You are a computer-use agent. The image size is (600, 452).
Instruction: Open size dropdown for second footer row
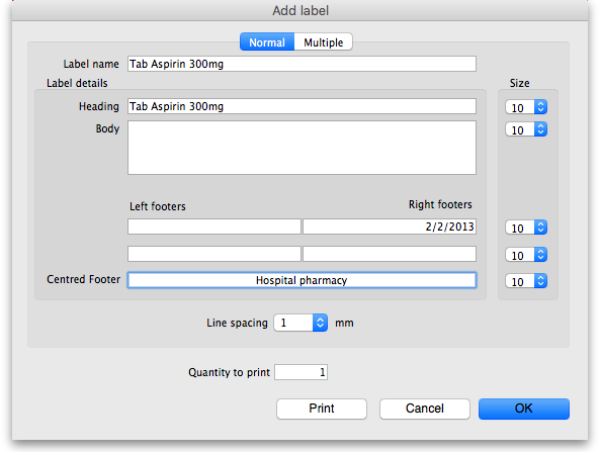click(527, 255)
